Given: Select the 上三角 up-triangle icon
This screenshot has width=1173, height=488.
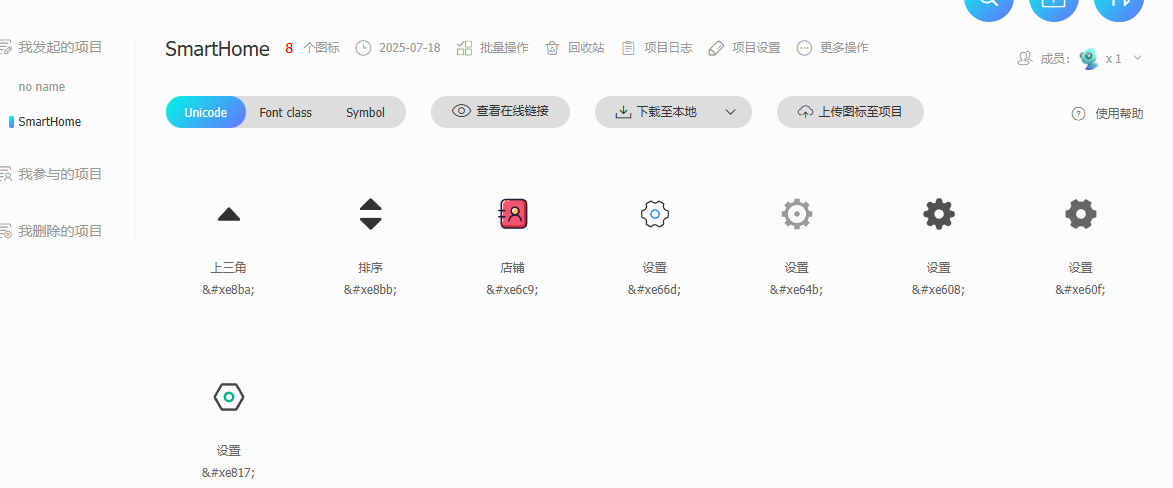Looking at the screenshot, I should click(229, 215).
